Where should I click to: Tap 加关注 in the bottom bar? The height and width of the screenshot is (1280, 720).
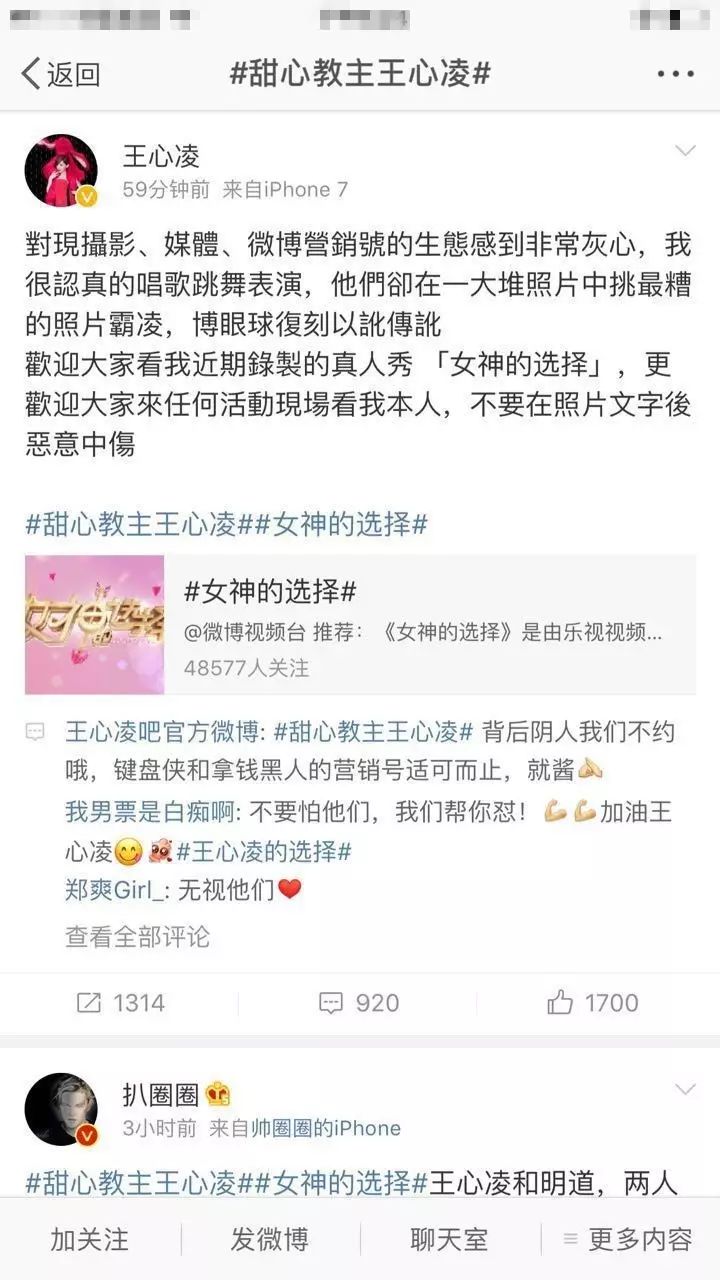(90, 1240)
